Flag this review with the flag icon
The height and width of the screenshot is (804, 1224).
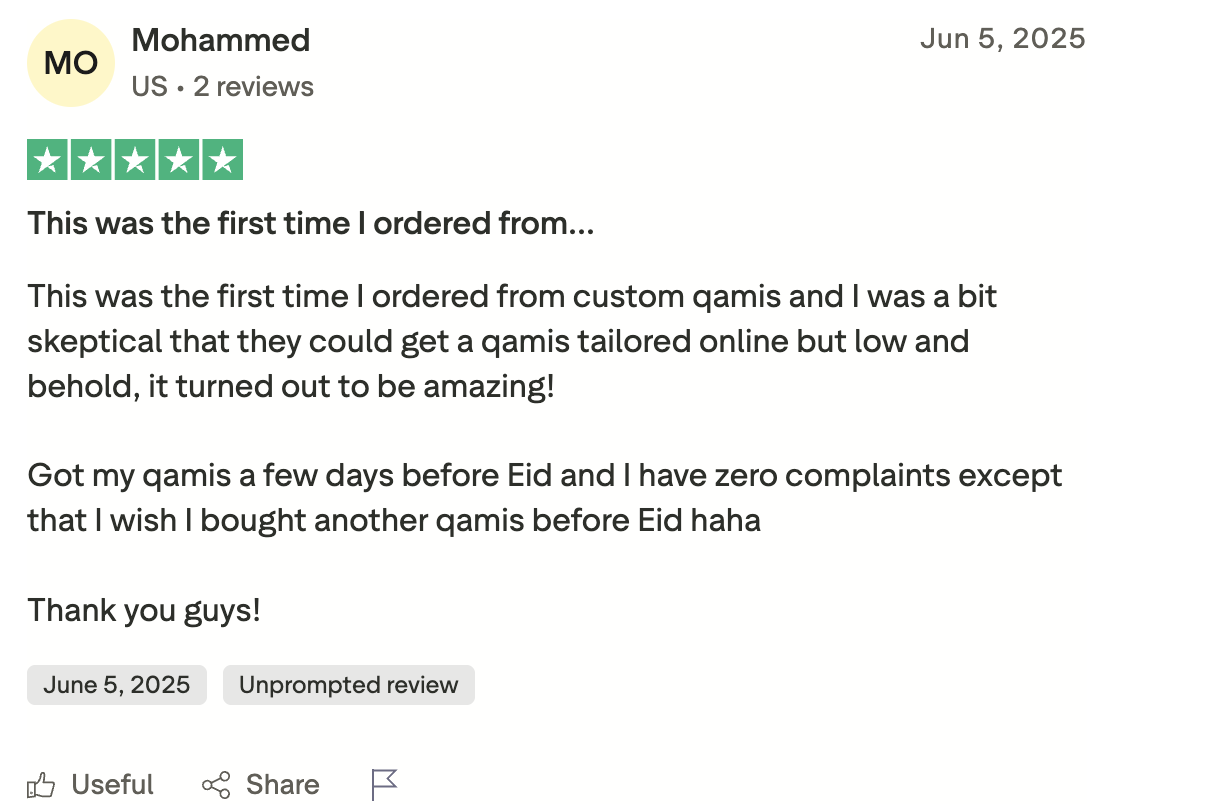(x=385, y=785)
